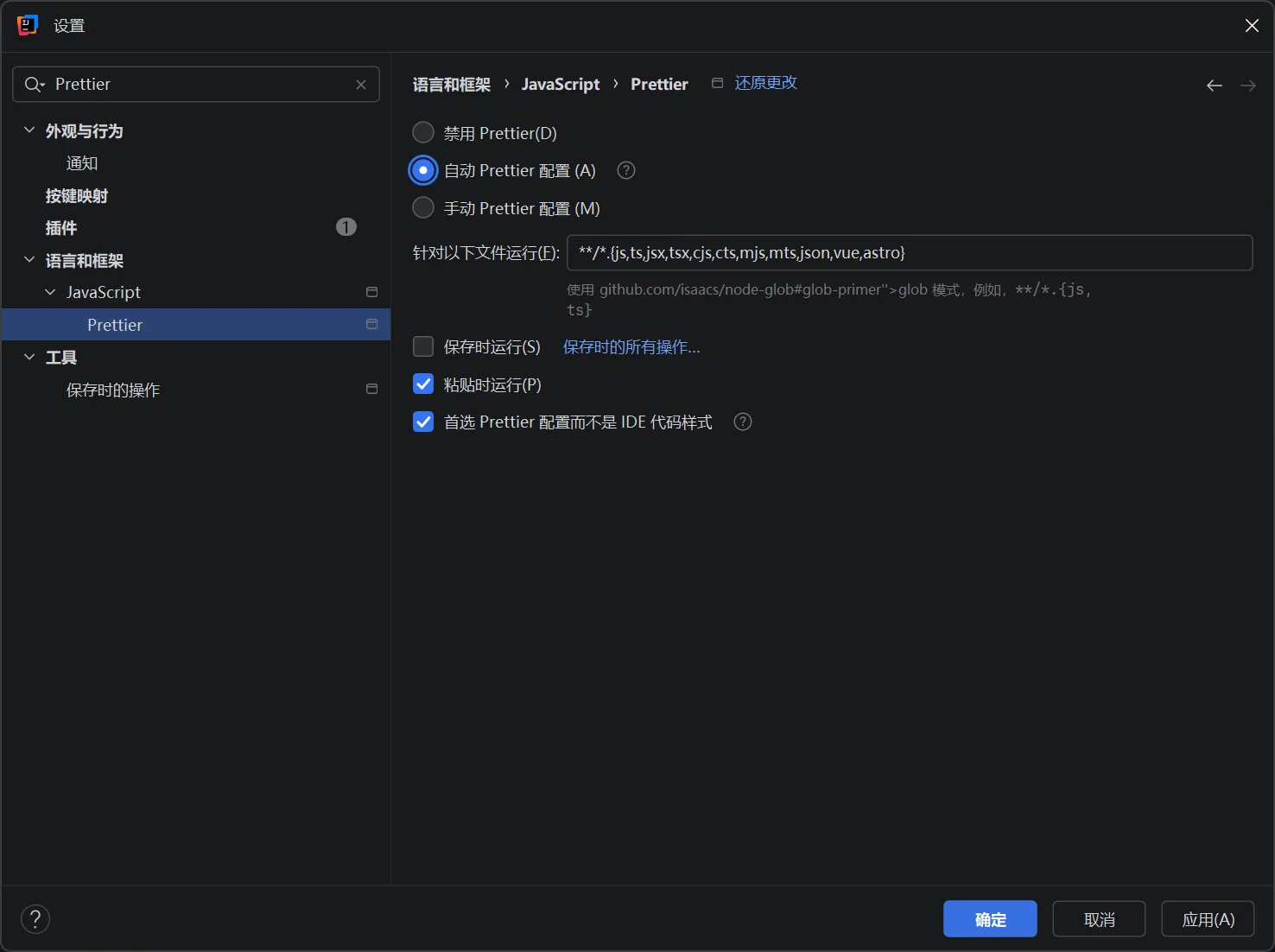Uncheck 首选 Prettier 配置 checkbox
Viewport: 1275px width, 952px height.
(x=423, y=422)
